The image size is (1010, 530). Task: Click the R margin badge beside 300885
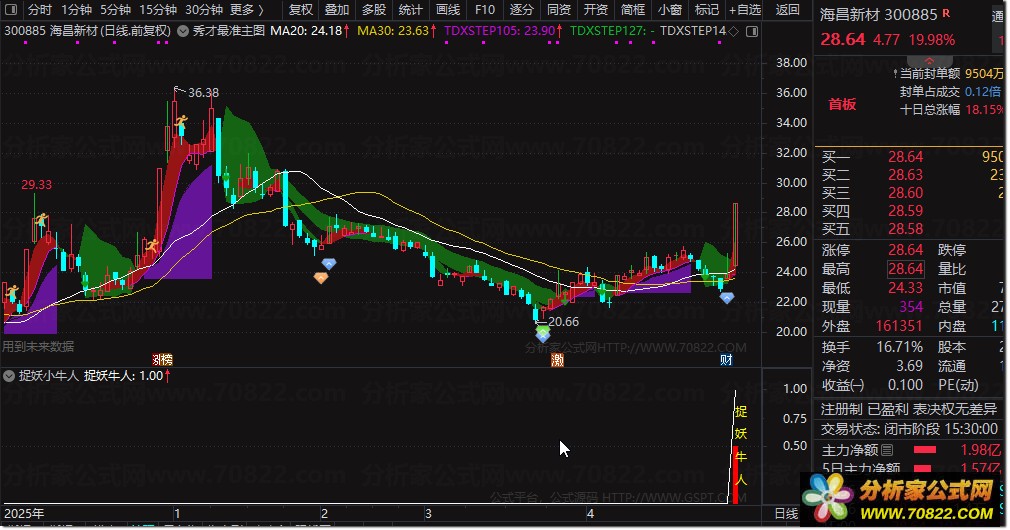pyautogui.click(x=946, y=13)
